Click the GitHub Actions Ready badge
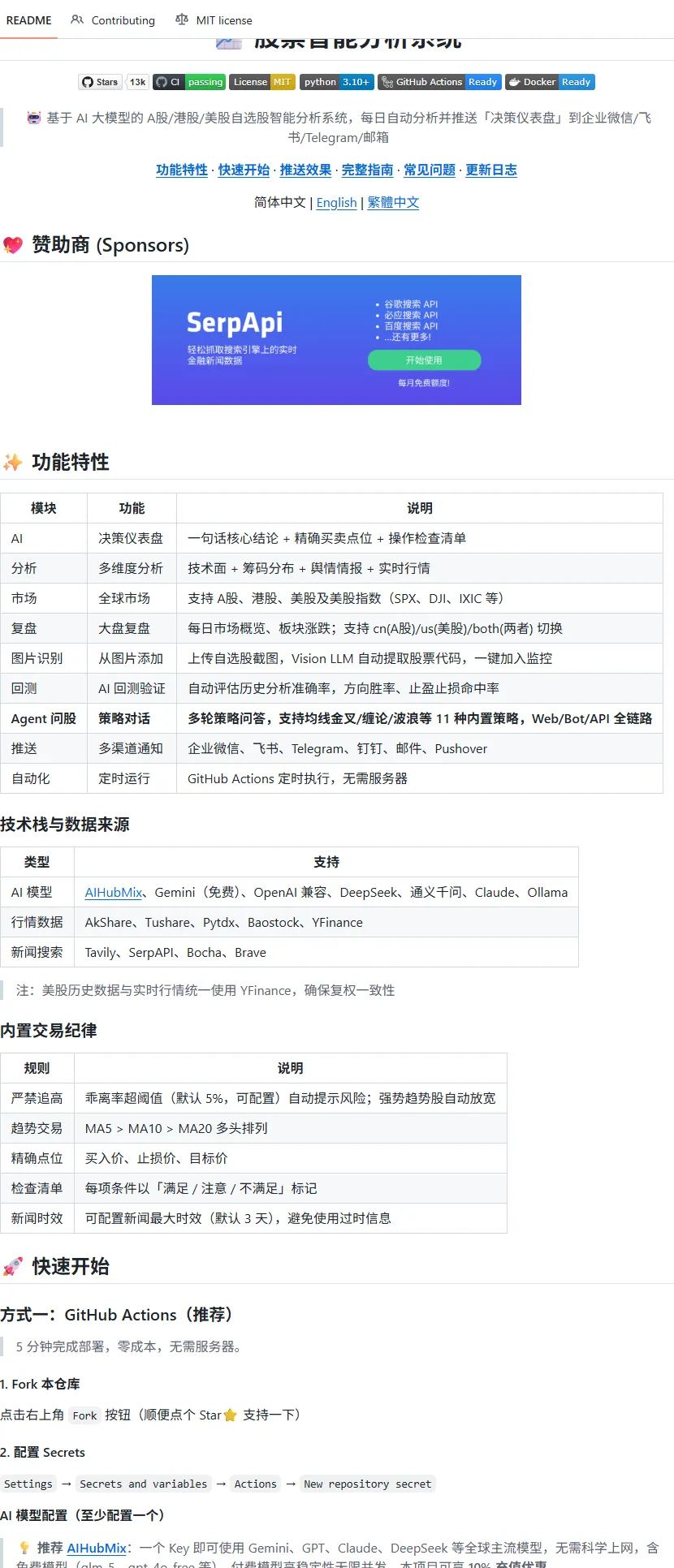The image size is (674, 1568). coord(439,82)
